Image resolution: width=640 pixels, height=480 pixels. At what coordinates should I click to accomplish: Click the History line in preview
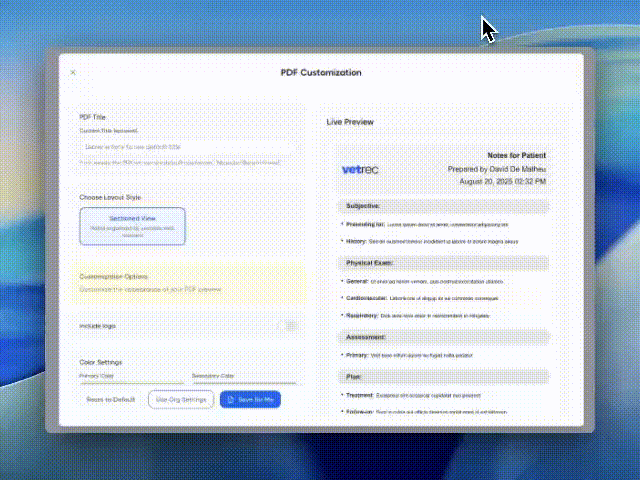tap(430, 242)
